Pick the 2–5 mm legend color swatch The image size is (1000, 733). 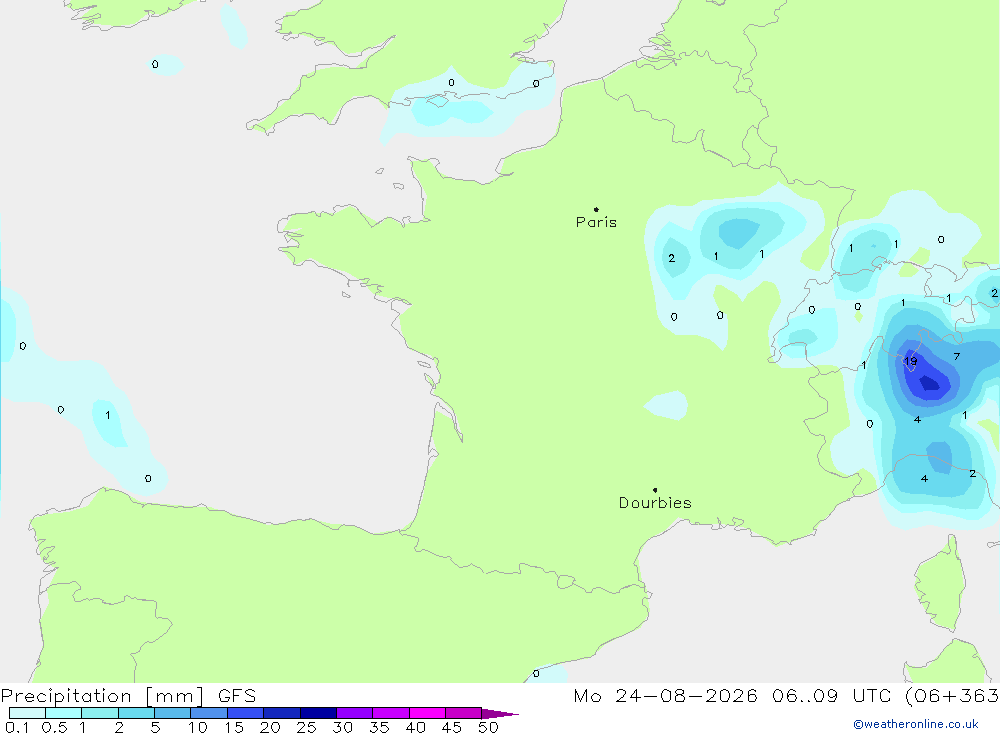click(136, 713)
